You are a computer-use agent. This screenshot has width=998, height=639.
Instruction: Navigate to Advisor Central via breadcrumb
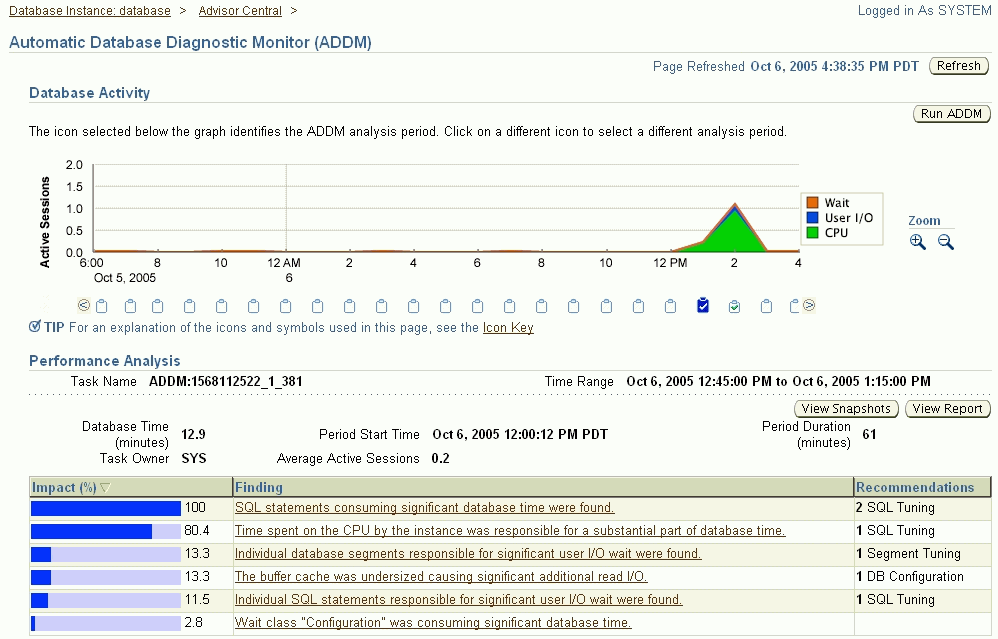click(239, 10)
